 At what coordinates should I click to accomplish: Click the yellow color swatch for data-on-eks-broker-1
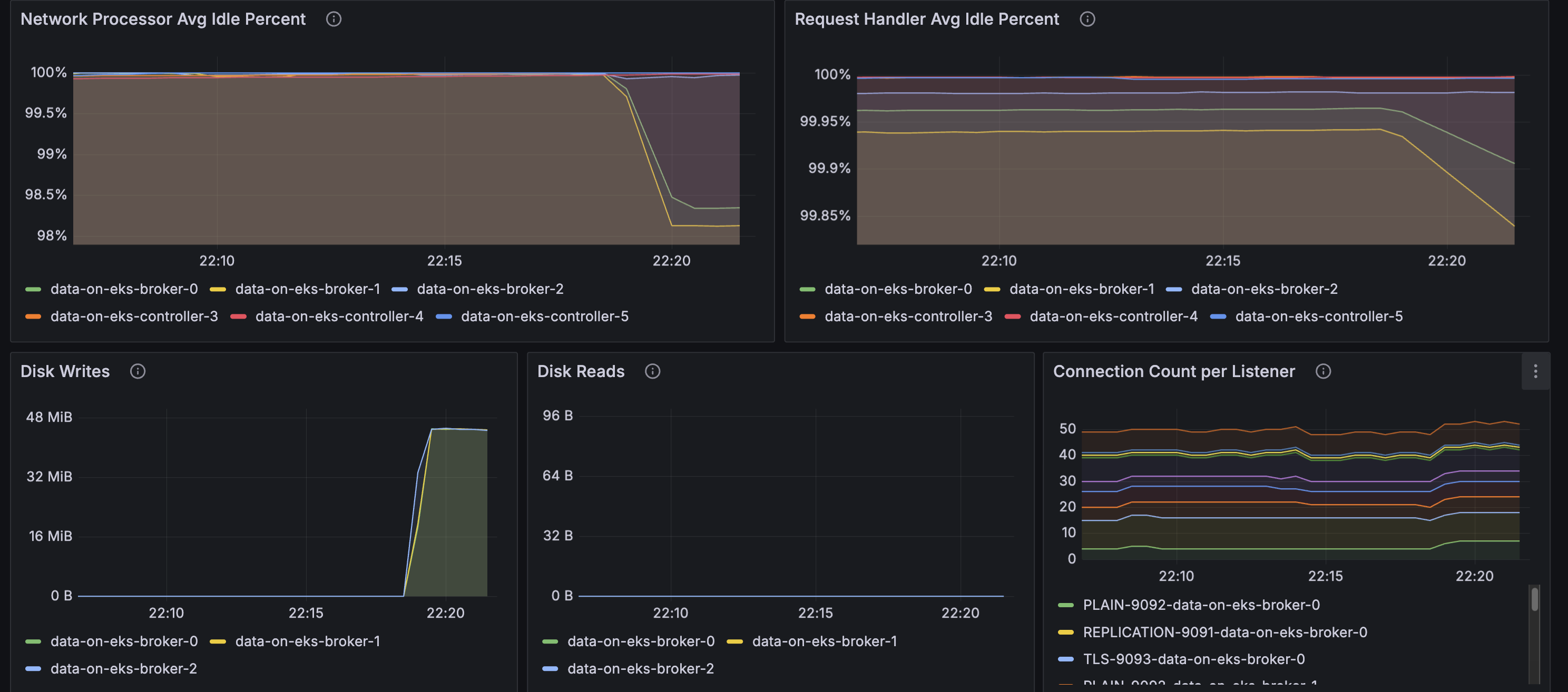tap(217, 289)
